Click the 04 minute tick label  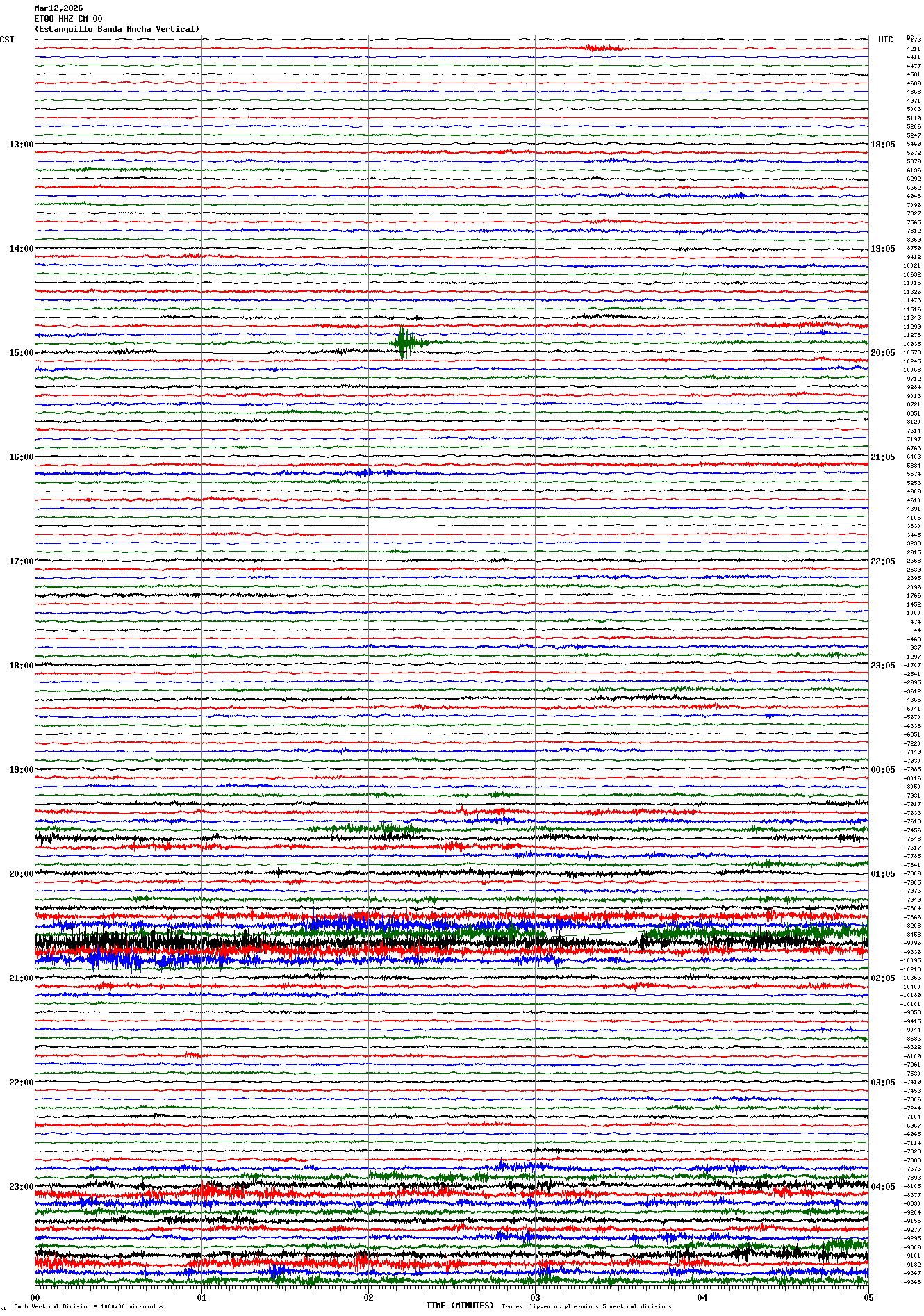pyautogui.click(x=702, y=1297)
